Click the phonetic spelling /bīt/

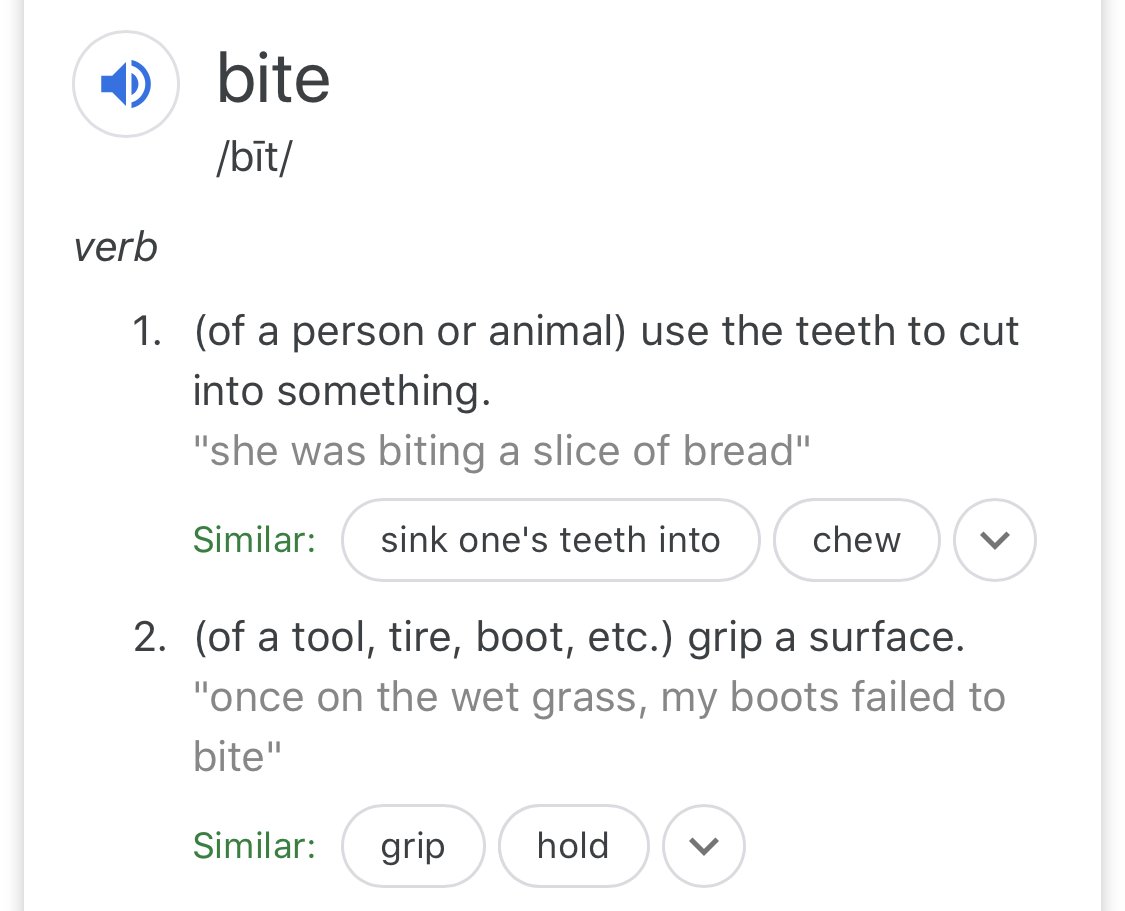(255, 158)
